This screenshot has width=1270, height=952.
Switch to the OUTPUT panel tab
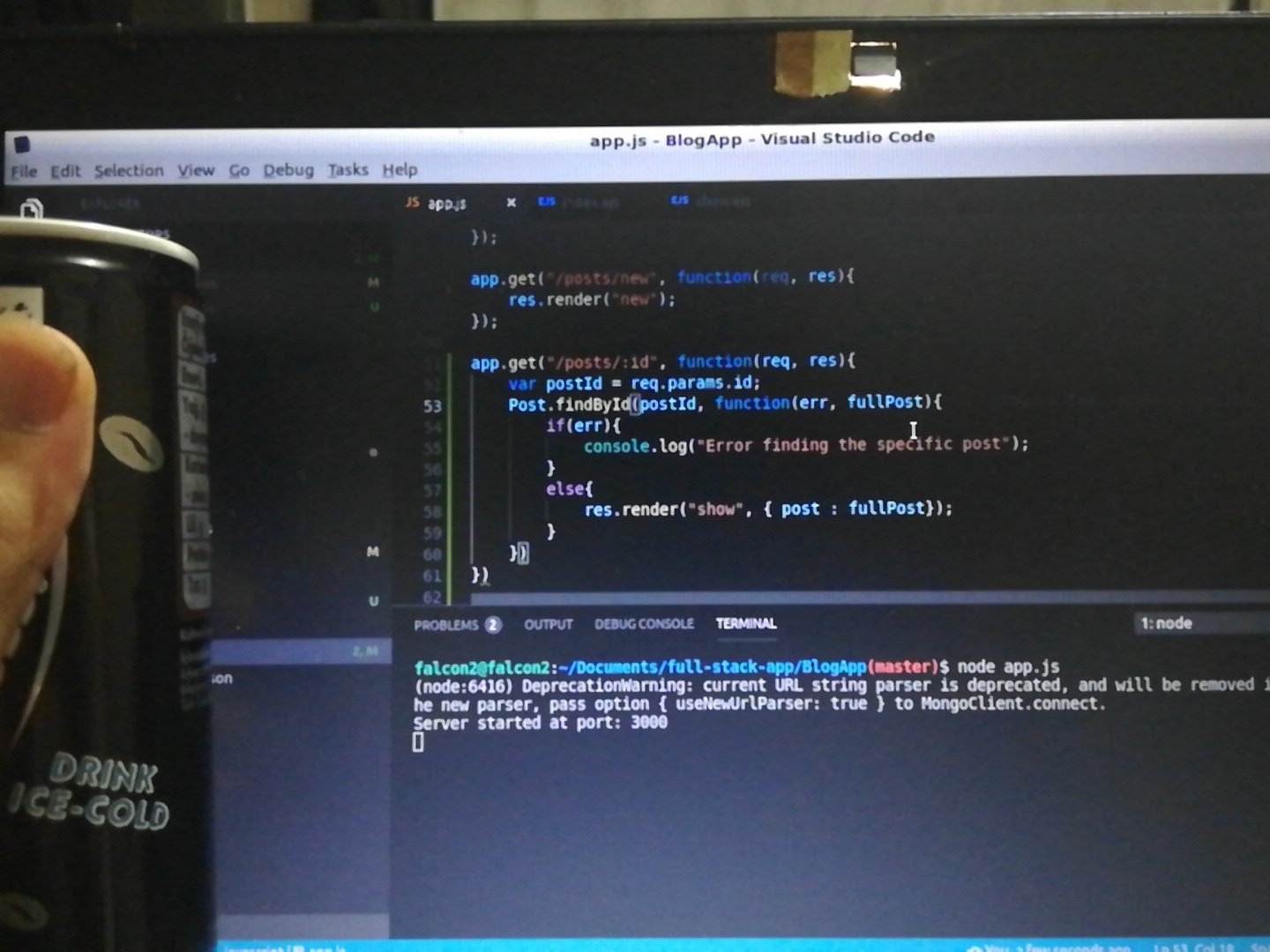(x=549, y=624)
